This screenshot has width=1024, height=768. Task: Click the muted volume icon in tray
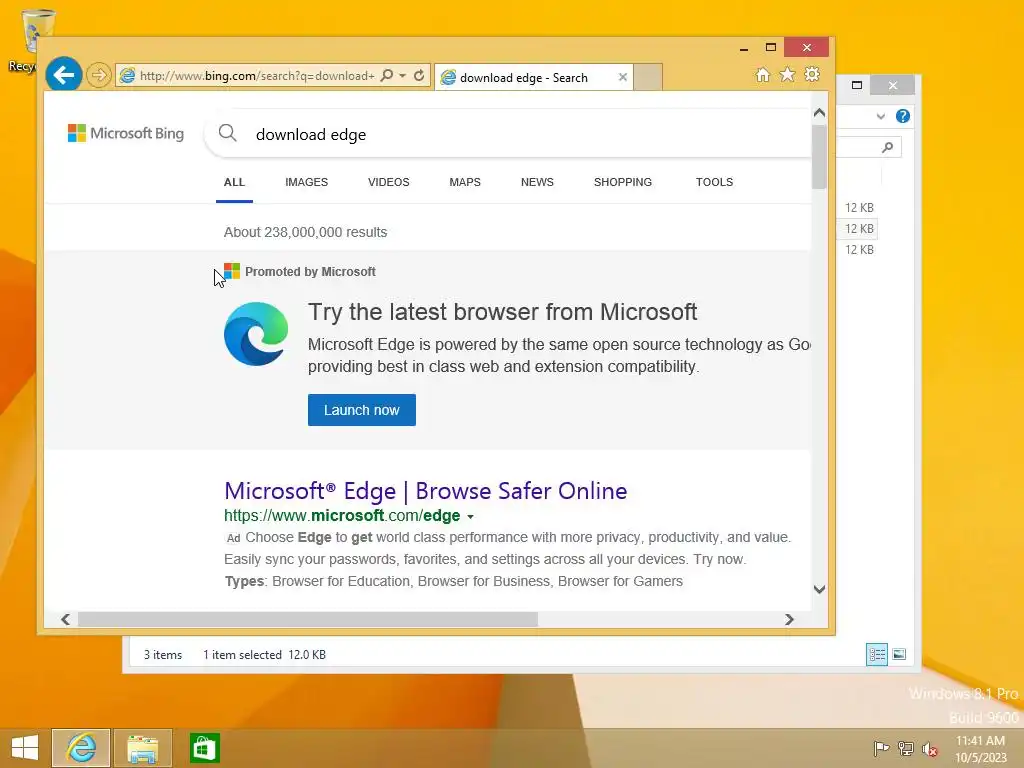point(930,748)
